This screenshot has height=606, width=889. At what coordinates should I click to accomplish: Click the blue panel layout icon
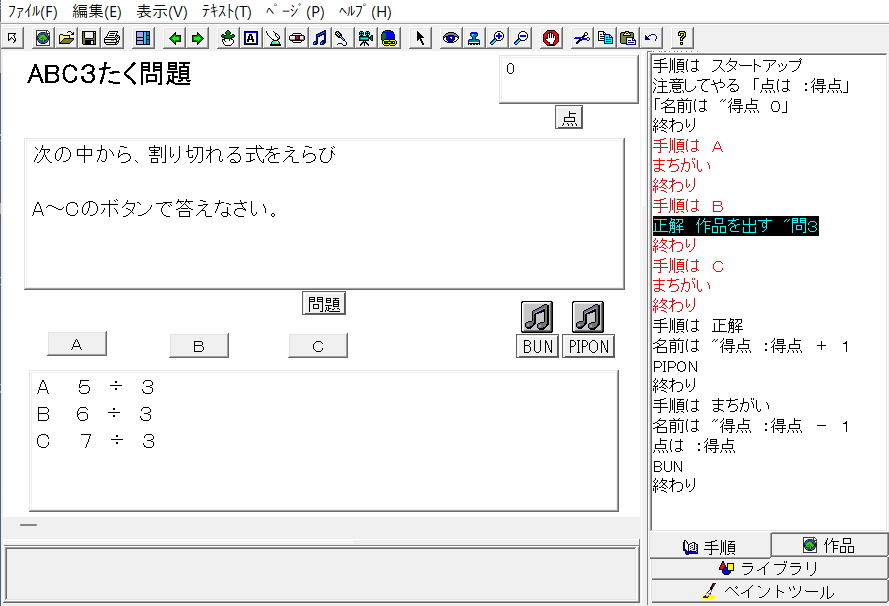[143, 38]
